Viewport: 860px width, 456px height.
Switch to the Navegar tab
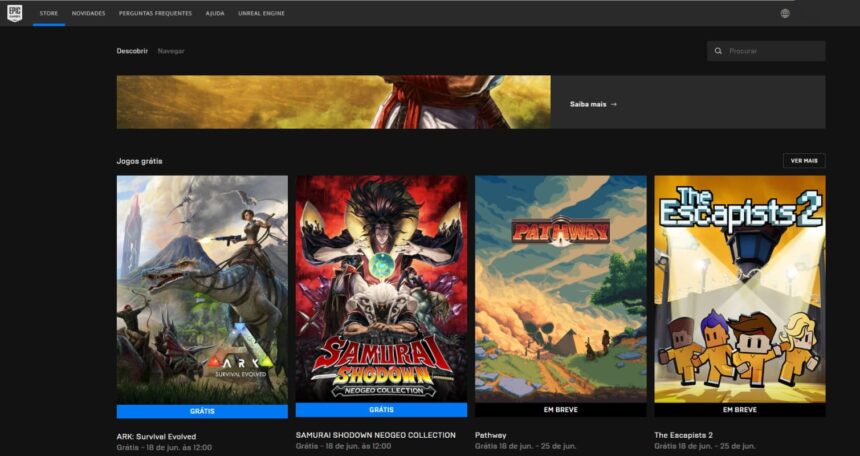click(171, 51)
